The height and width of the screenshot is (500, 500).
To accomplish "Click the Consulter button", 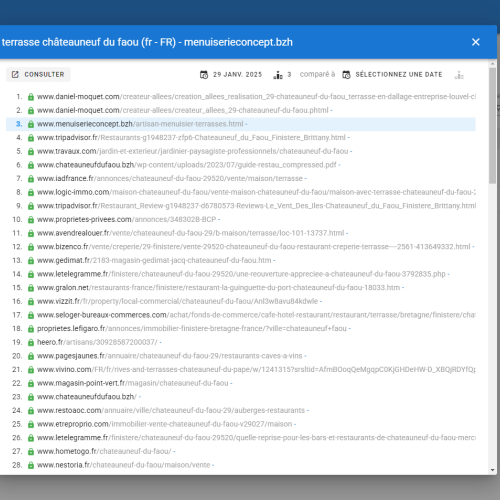I will pos(38,75).
